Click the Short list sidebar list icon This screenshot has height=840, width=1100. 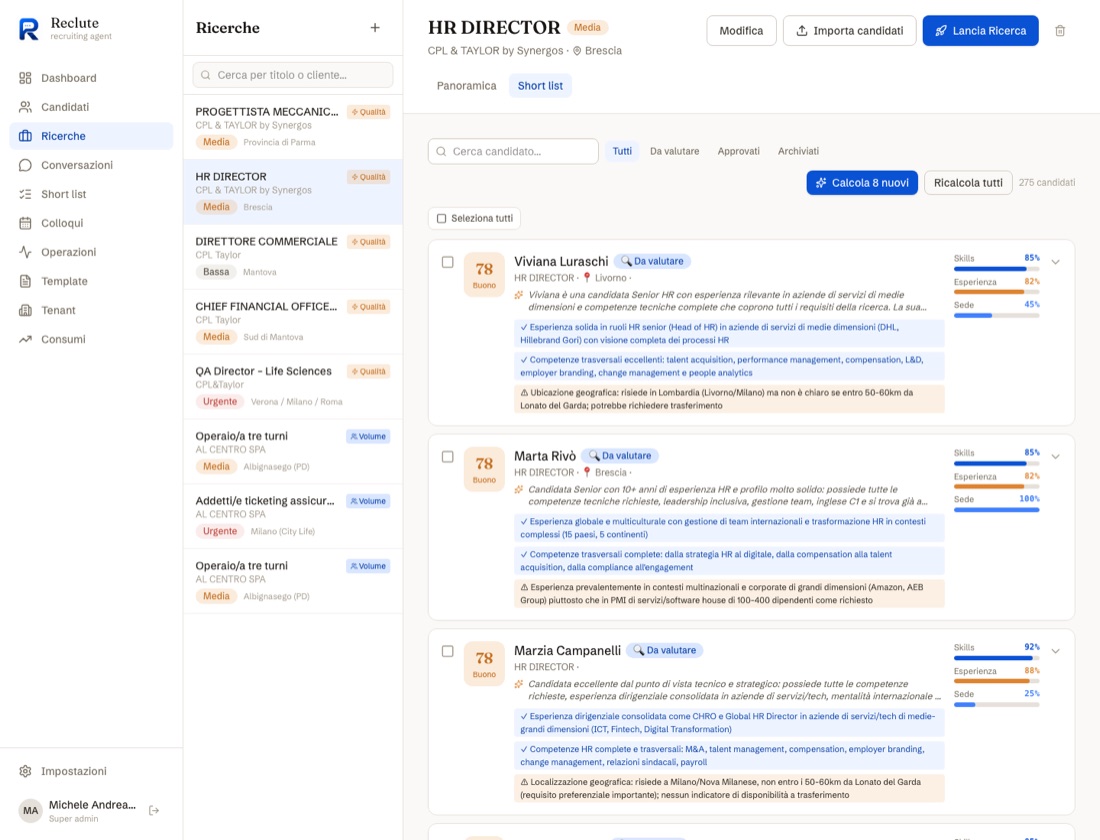(25, 194)
